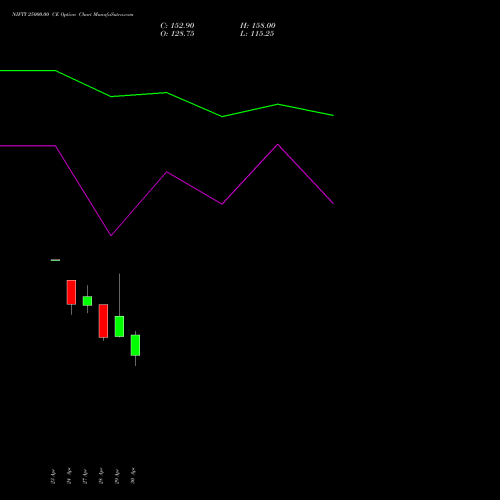500x500 pixels.
Task: Select the 28 Apr date label
Action: click(101, 476)
